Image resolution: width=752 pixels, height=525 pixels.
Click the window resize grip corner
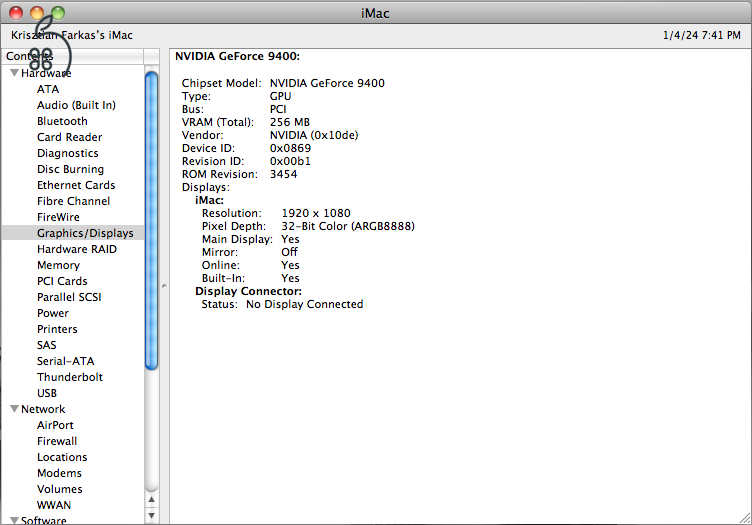click(x=745, y=518)
